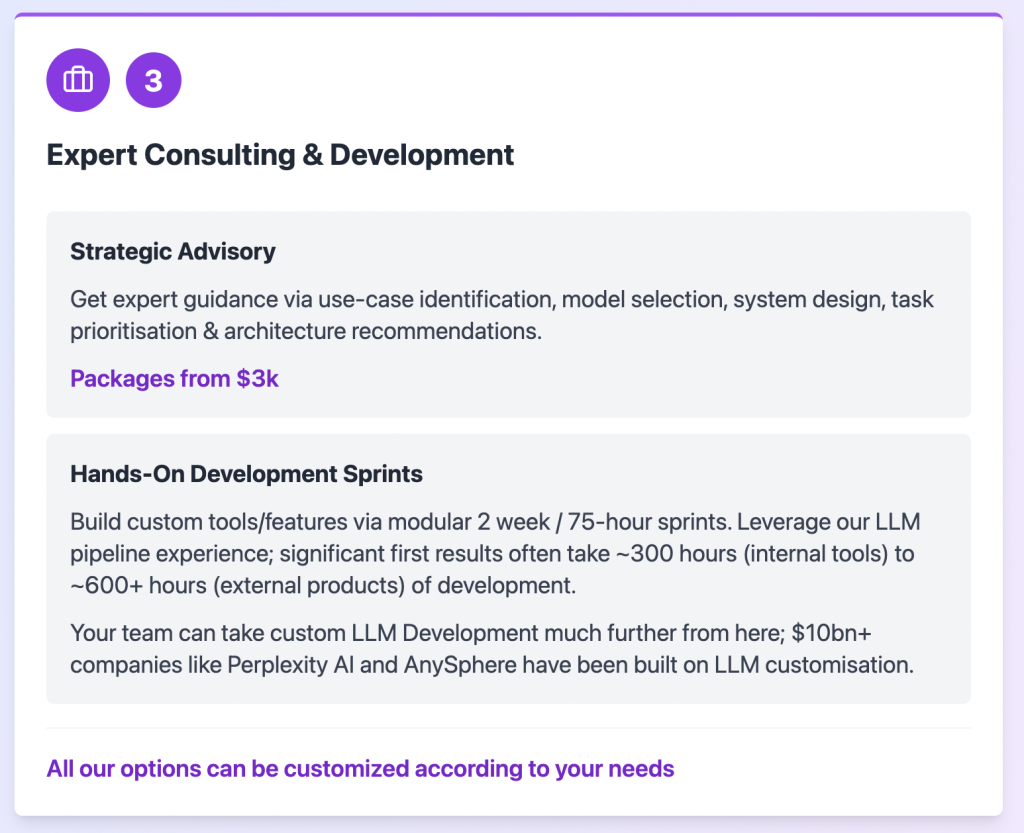Click the purple top border of card
Screen dimensions: 1024x833
508,15
